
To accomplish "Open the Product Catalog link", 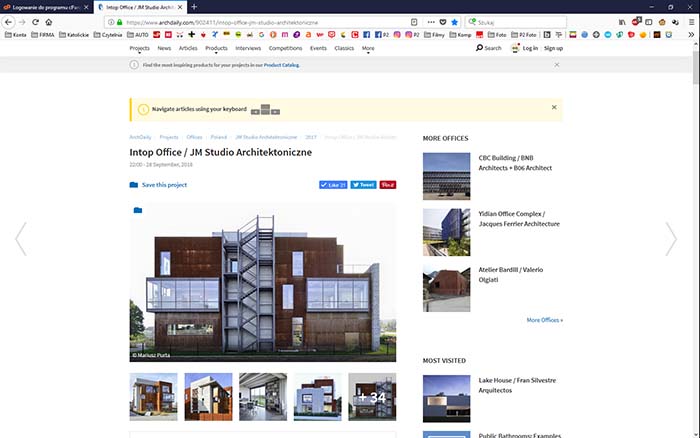I will click(281, 65).
